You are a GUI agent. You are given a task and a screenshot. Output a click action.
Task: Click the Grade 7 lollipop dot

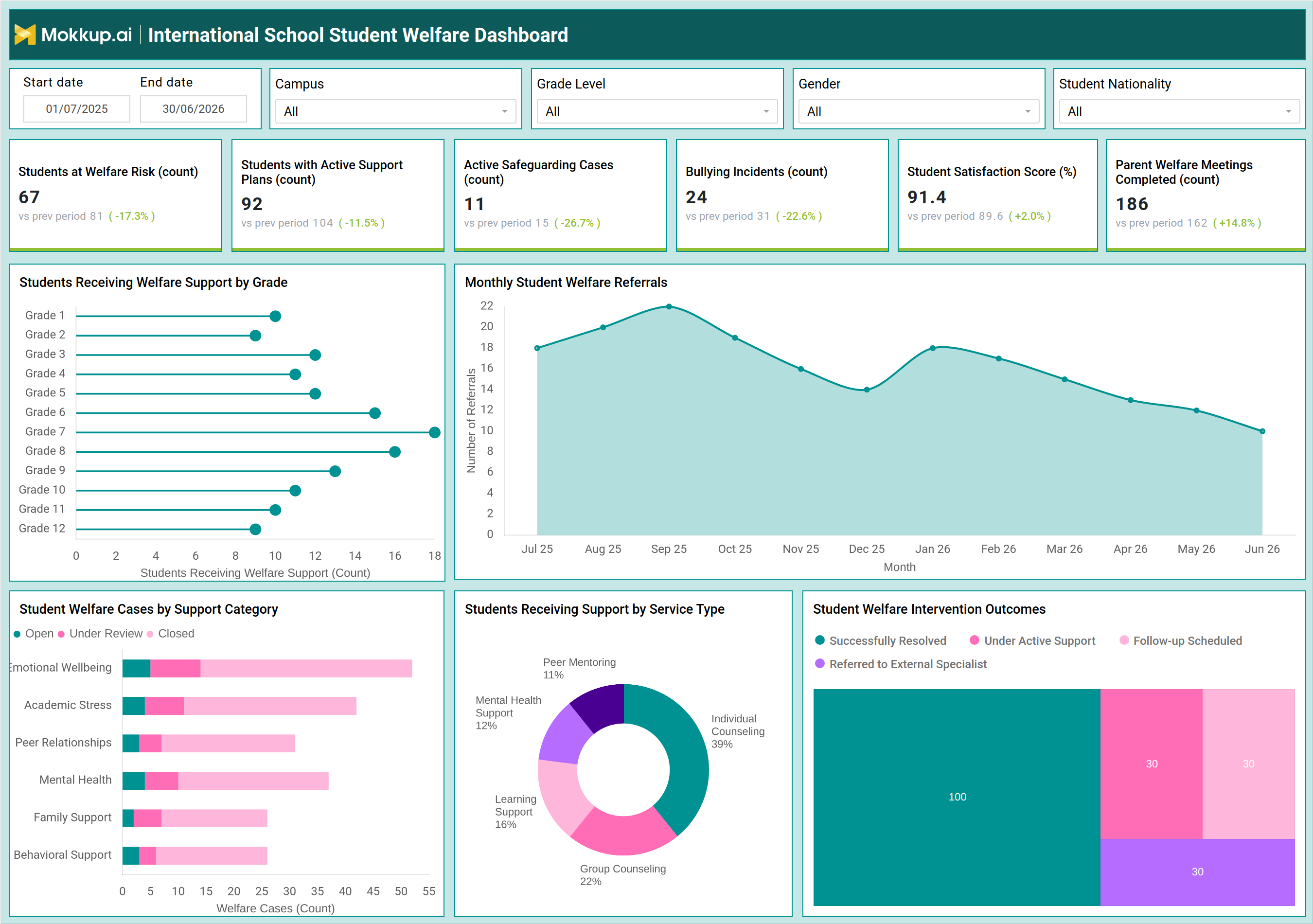[x=435, y=432]
